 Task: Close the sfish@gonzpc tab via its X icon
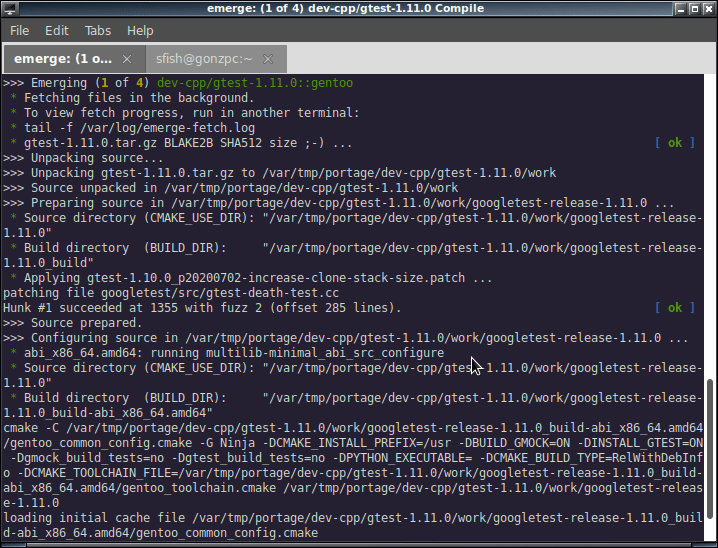268,59
